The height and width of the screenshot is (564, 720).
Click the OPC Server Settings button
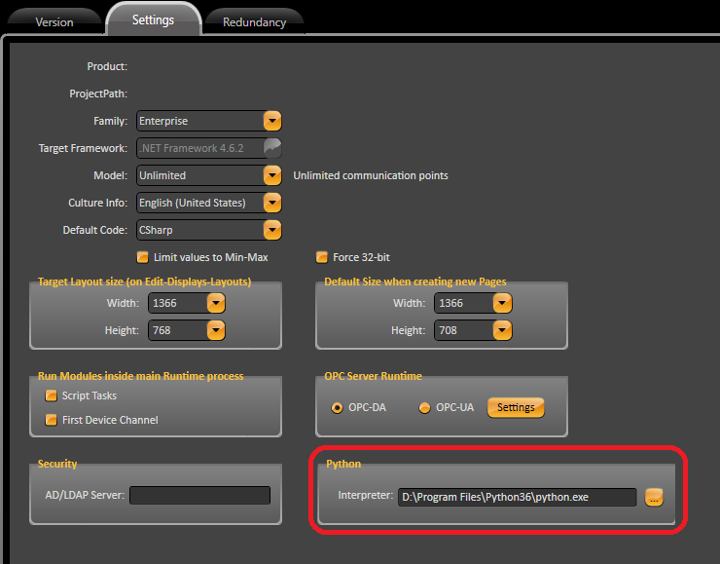tap(516, 407)
